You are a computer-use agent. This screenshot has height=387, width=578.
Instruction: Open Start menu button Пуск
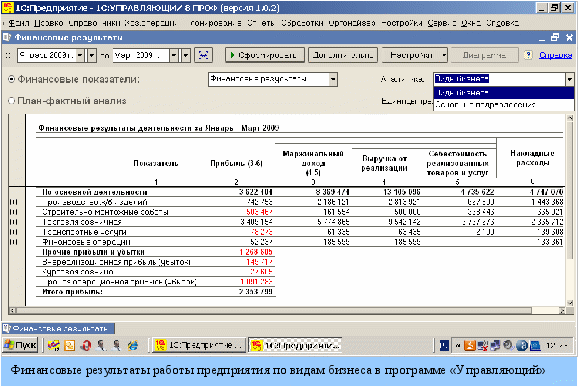tap(20, 345)
